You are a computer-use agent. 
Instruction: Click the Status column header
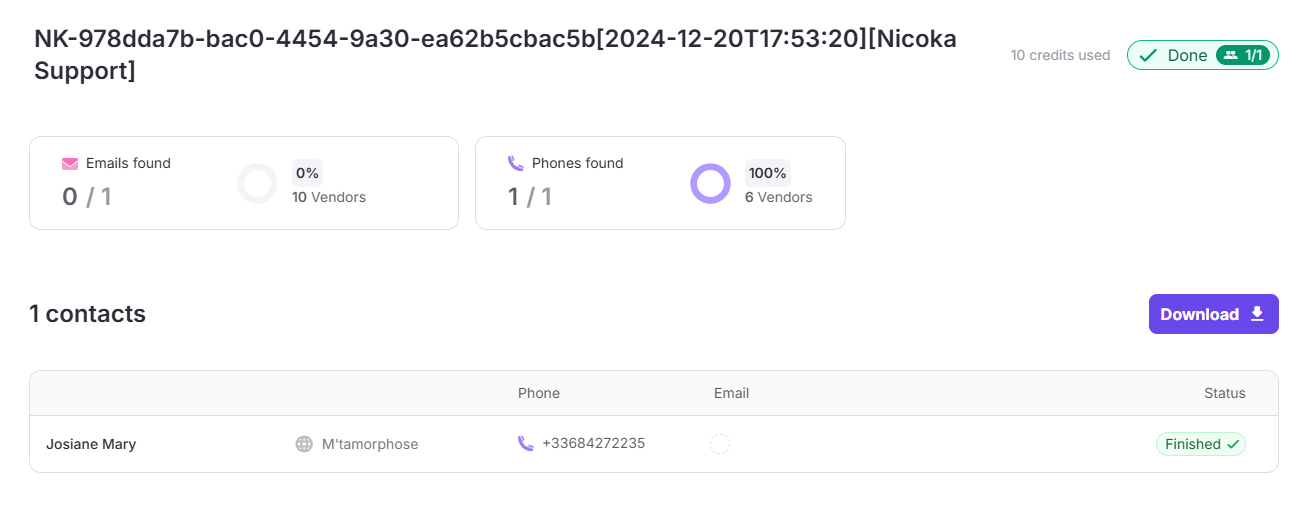click(1225, 393)
